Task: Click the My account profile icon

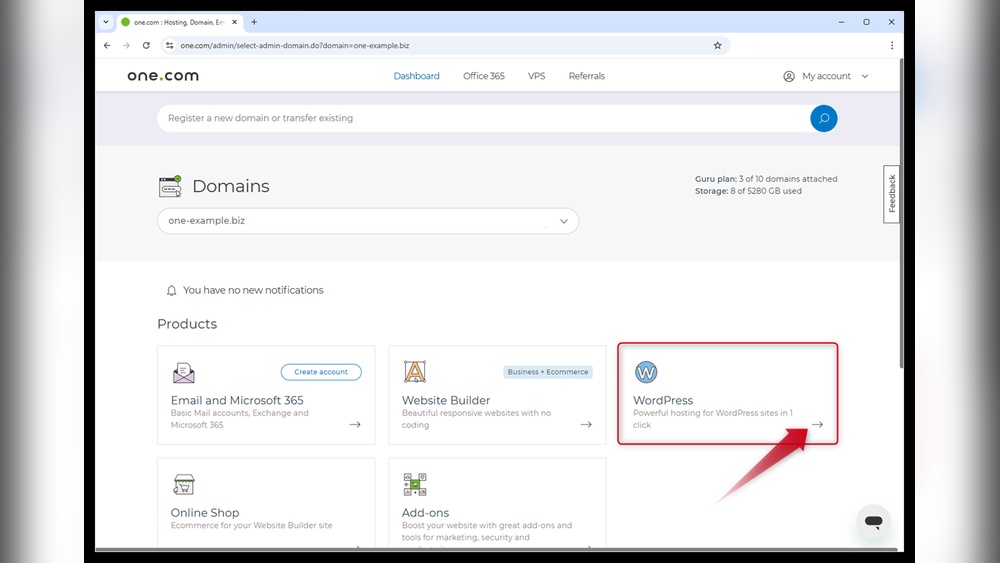Action: pyautogui.click(x=789, y=76)
